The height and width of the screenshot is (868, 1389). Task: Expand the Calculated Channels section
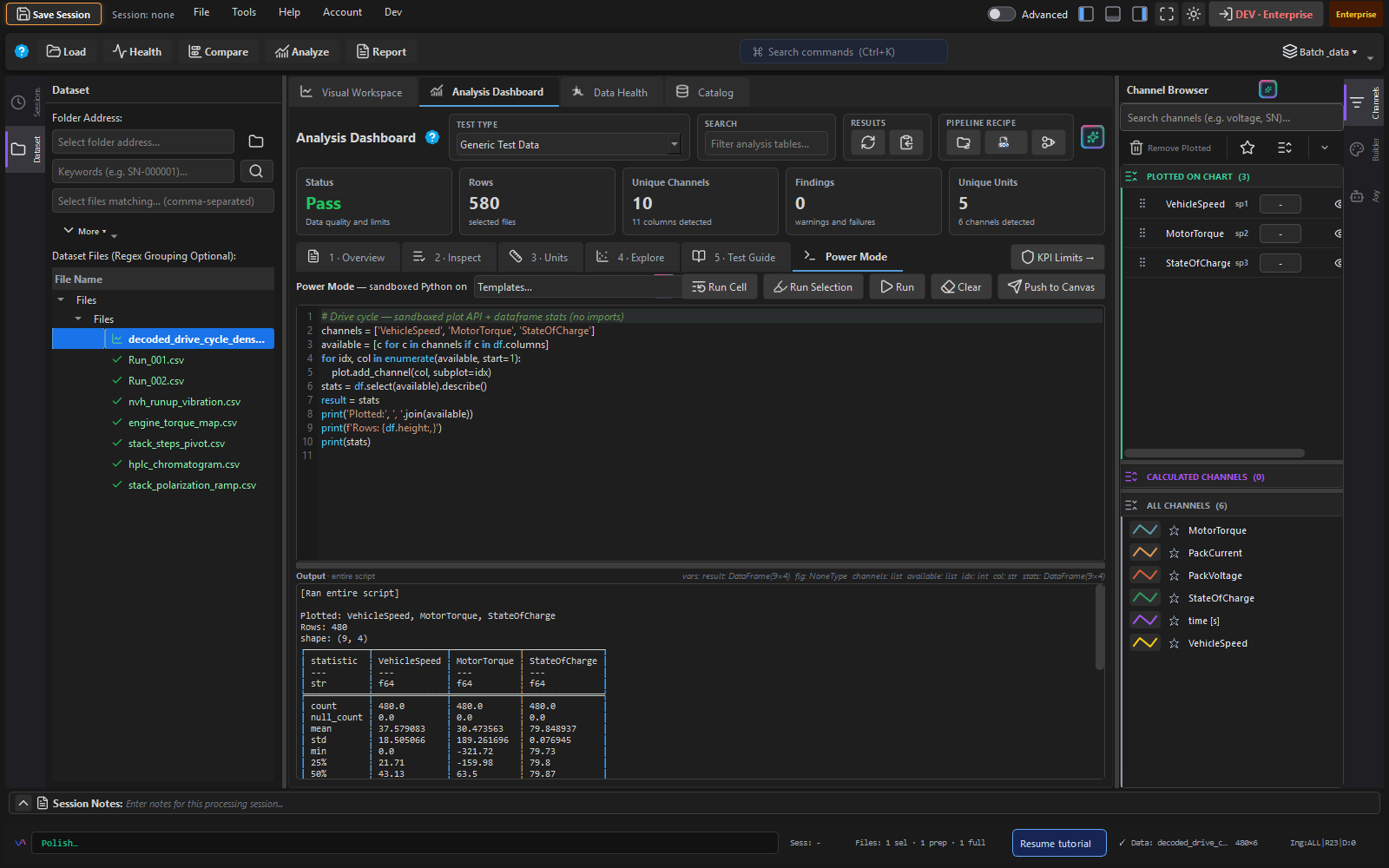(x=1131, y=477)
